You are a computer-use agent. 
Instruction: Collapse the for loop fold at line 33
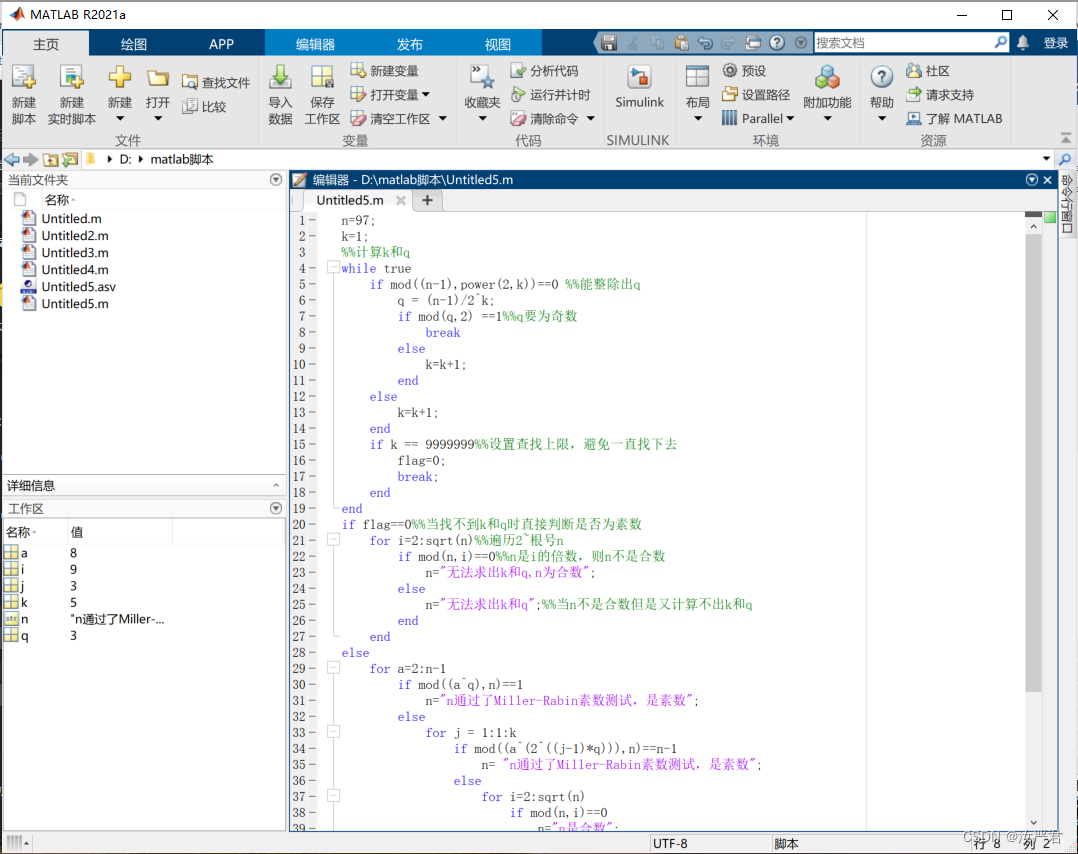coord(333,732)
